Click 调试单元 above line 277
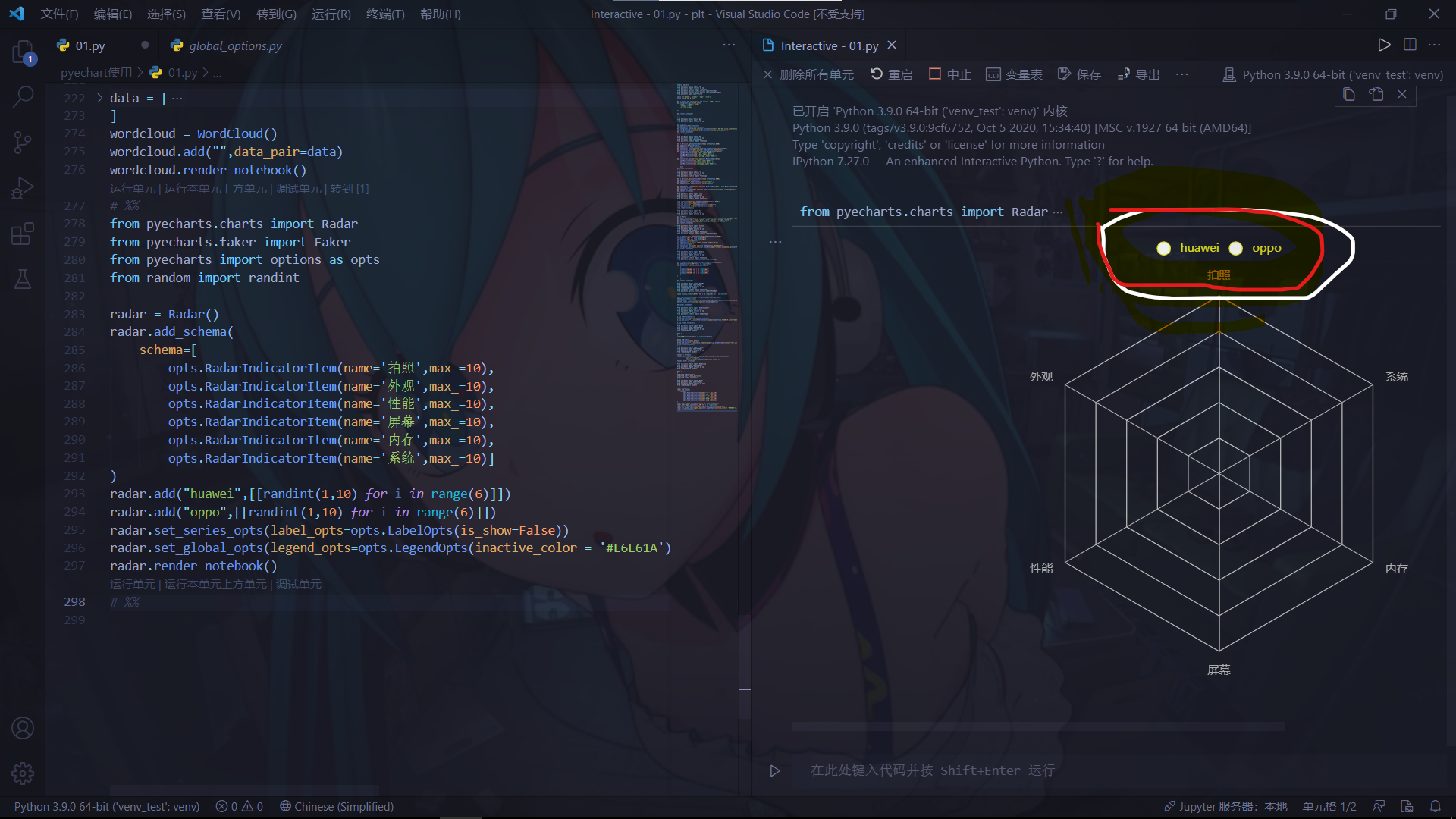The width and height of the screenshot is (1456, 819). point(298,188)
